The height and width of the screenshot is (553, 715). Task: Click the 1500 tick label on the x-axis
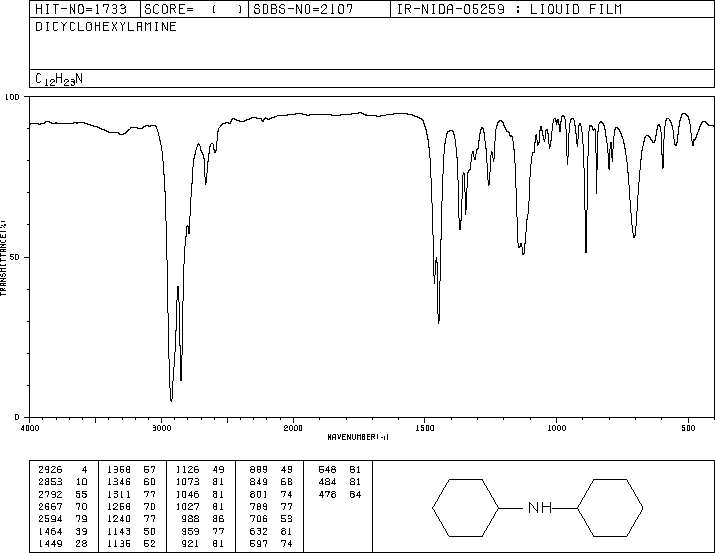[x=425, y=428]
